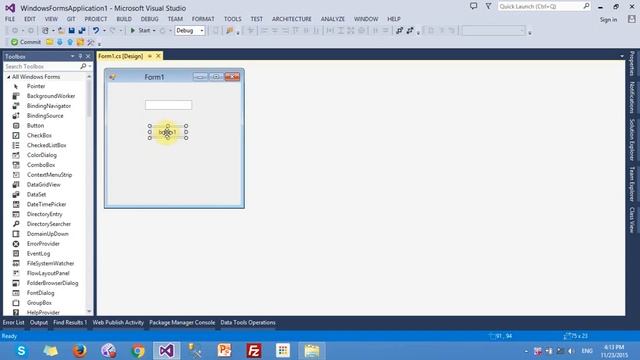640x360 pixels.
Task: Open the FILE menu
Action: click(10, 19)
